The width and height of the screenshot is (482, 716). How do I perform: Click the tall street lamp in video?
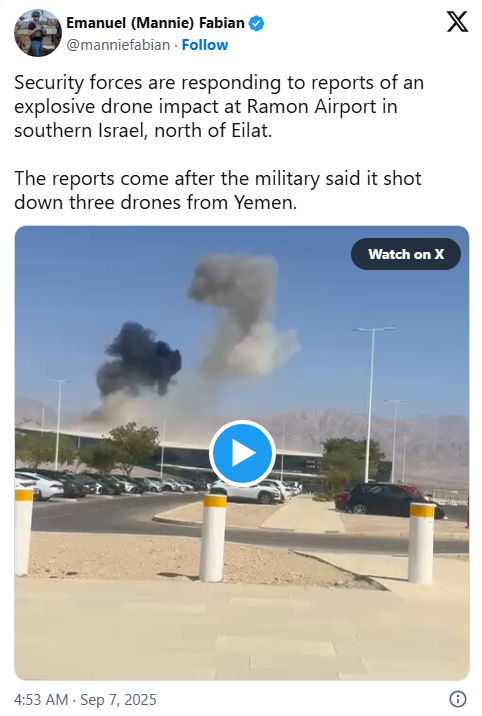[371, 404]
